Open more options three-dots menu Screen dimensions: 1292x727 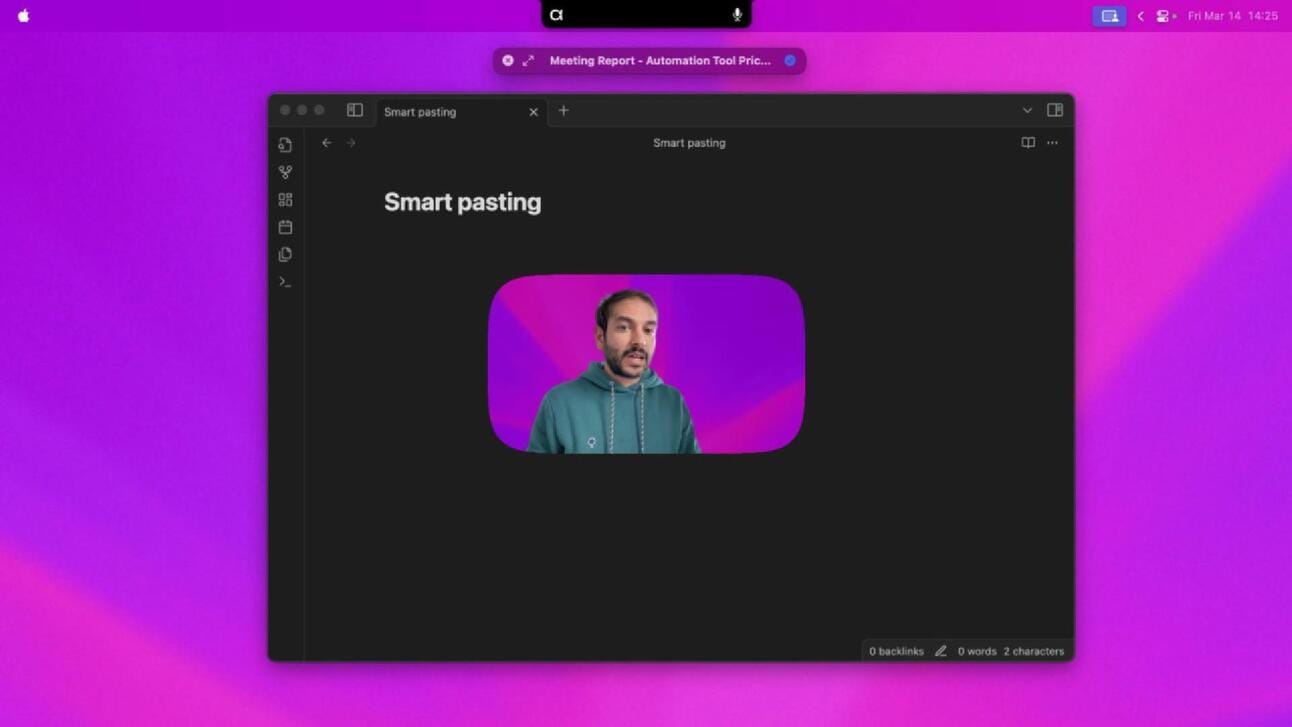point(1052,143)
